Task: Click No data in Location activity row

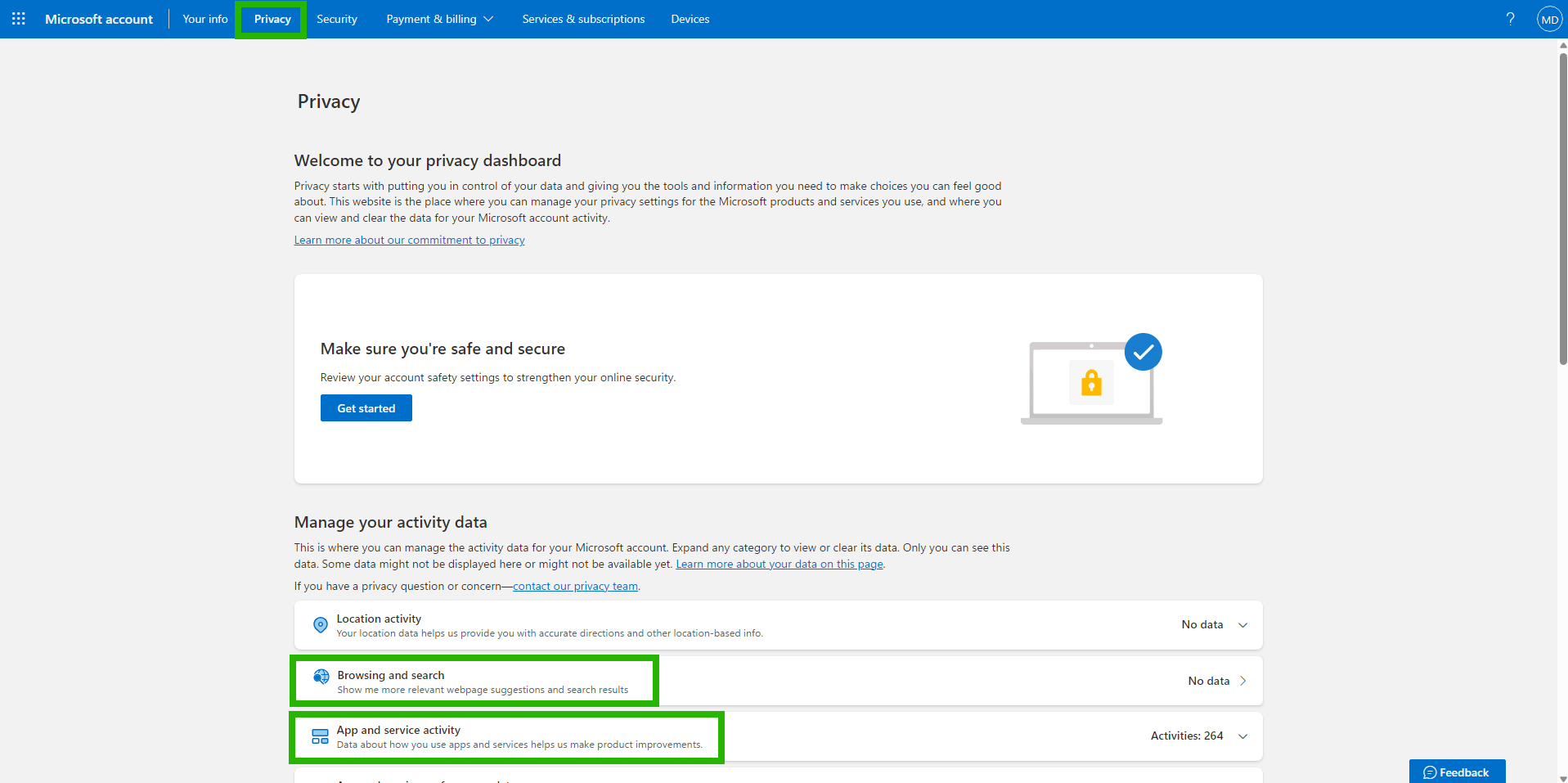Action: pos(1202,624)
